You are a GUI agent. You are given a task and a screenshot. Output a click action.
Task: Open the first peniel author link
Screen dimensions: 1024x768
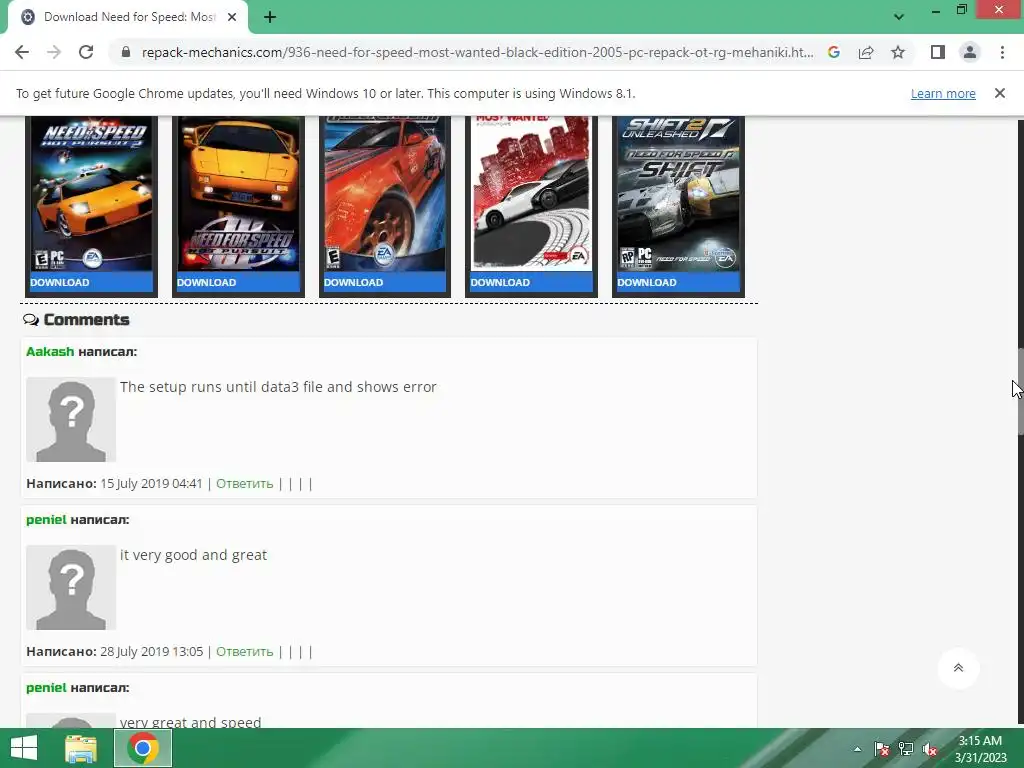[x=46, y=520]
